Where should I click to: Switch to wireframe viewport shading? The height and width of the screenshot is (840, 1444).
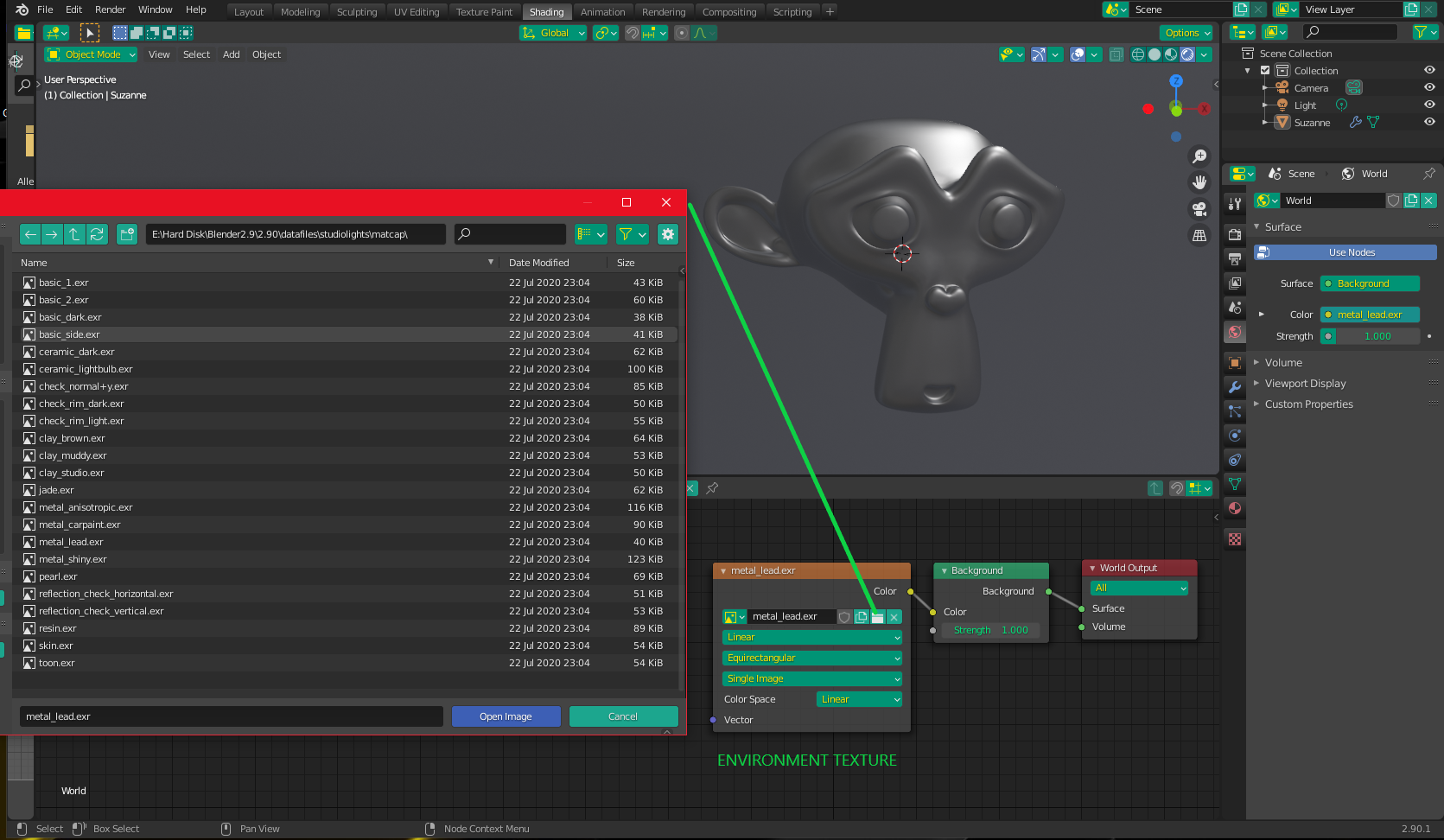tap(1138, 54)
